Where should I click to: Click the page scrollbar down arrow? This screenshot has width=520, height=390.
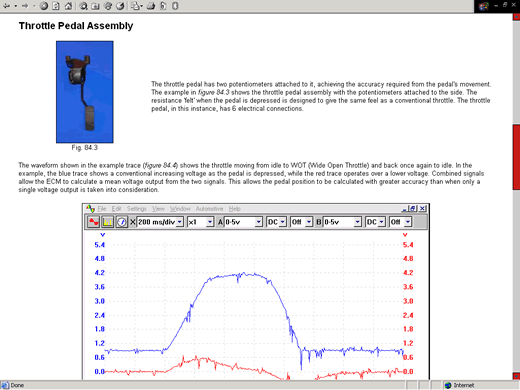click(516, 376)
